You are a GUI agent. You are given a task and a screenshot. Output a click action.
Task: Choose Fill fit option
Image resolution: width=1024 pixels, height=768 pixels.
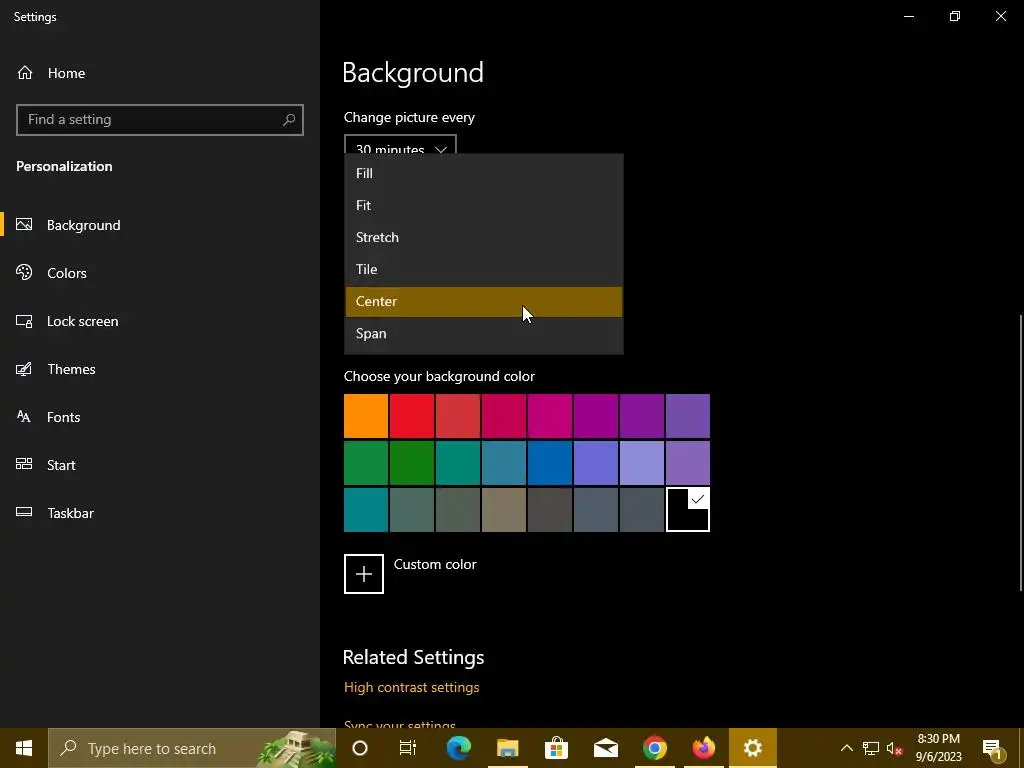click(x=484, y=173)
